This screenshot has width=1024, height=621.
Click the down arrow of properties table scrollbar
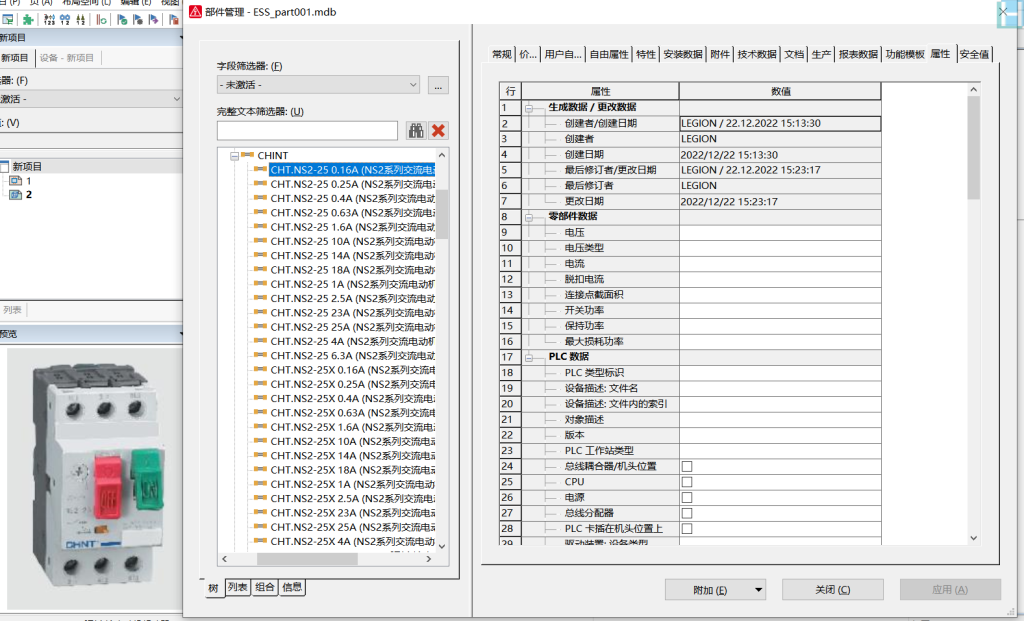click(974, 538)
